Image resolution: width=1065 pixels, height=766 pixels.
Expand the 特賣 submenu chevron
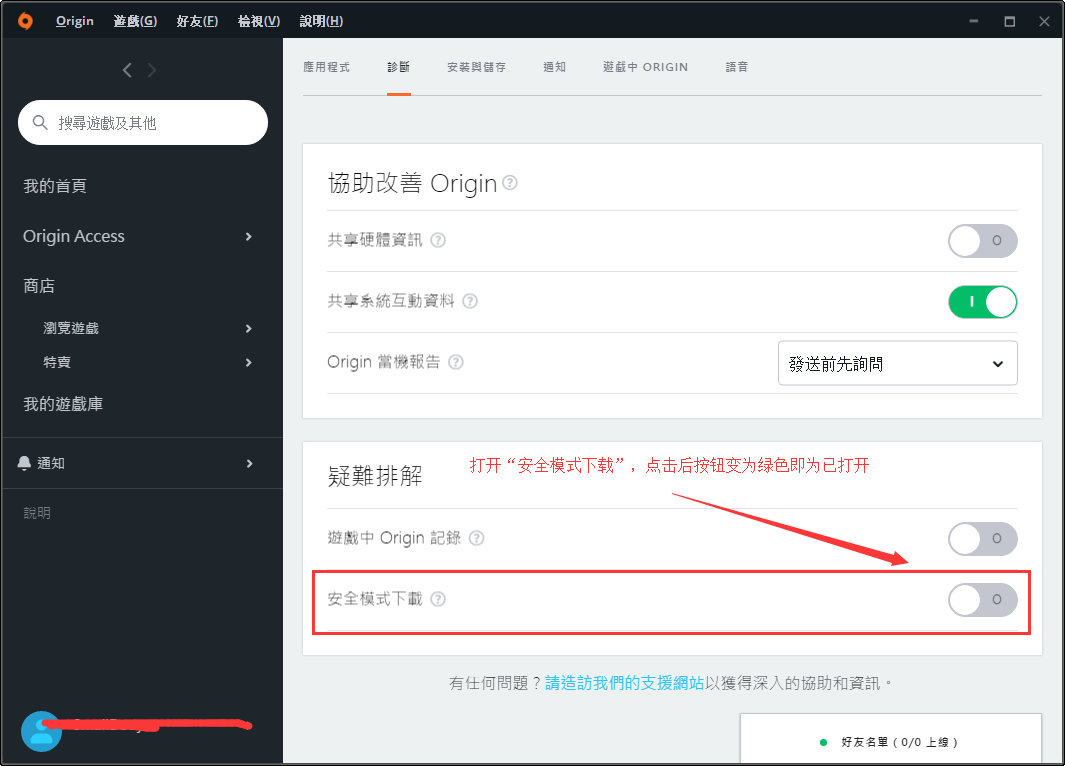coord(249,363)
